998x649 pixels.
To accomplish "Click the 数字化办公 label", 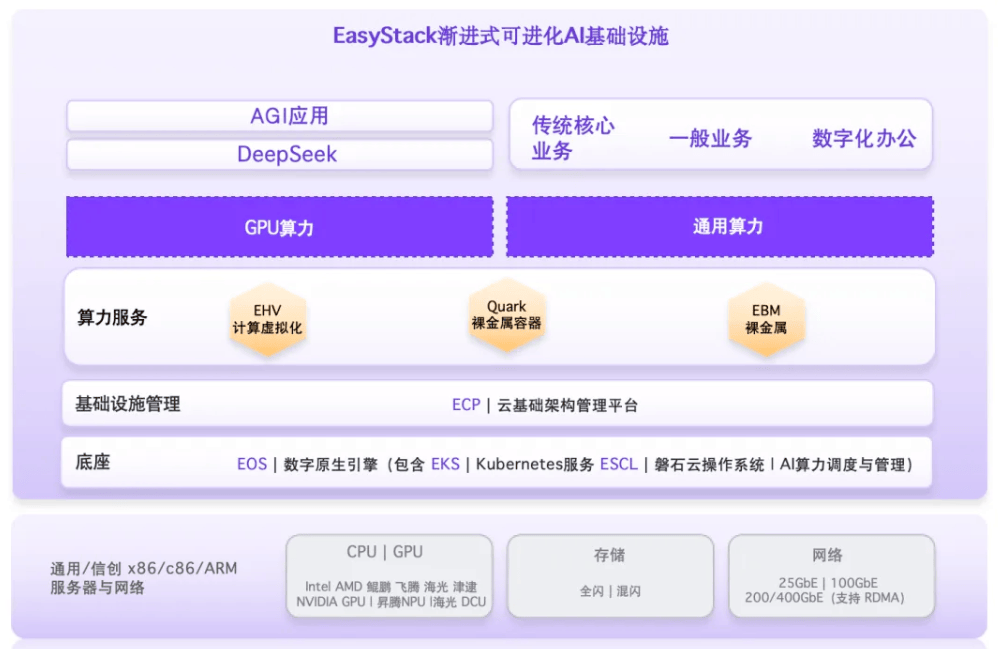I will 863,138.
